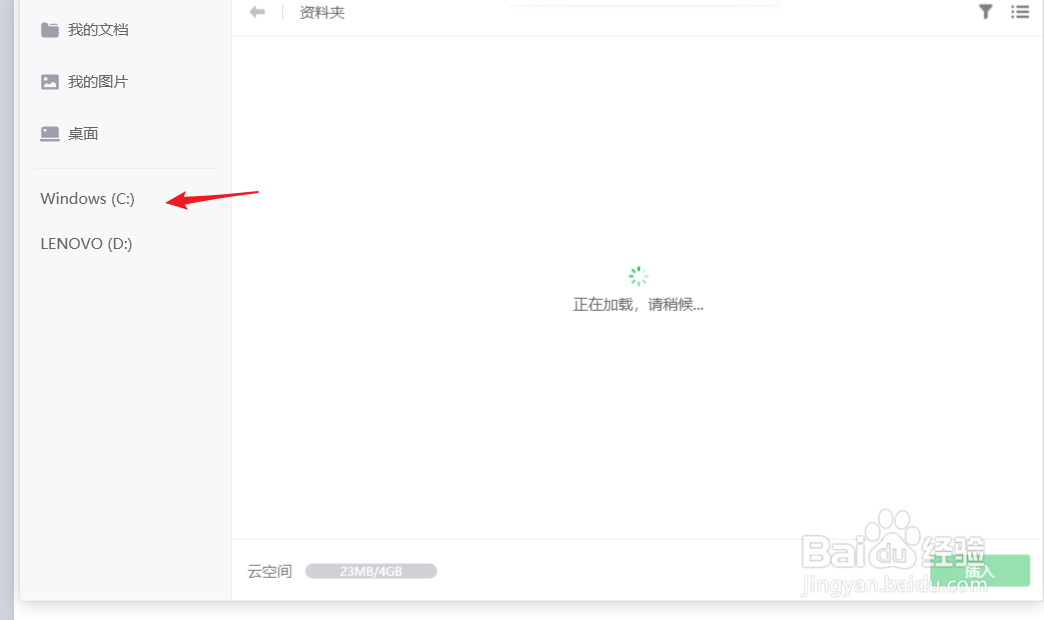Click the 我的图片 picture icon
Screen dimensions: 1044x620
(x=50, y=81)
